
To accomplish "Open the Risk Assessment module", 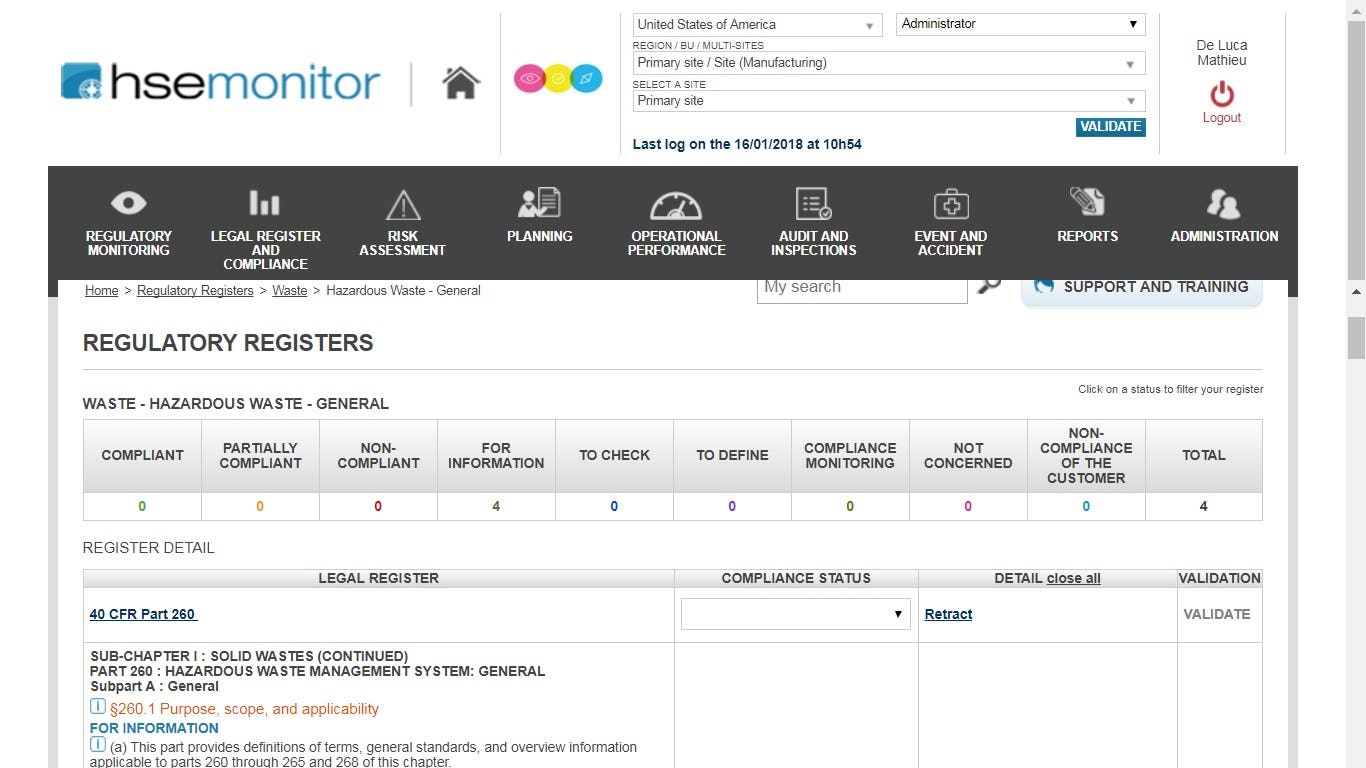I will click(402, 222).
